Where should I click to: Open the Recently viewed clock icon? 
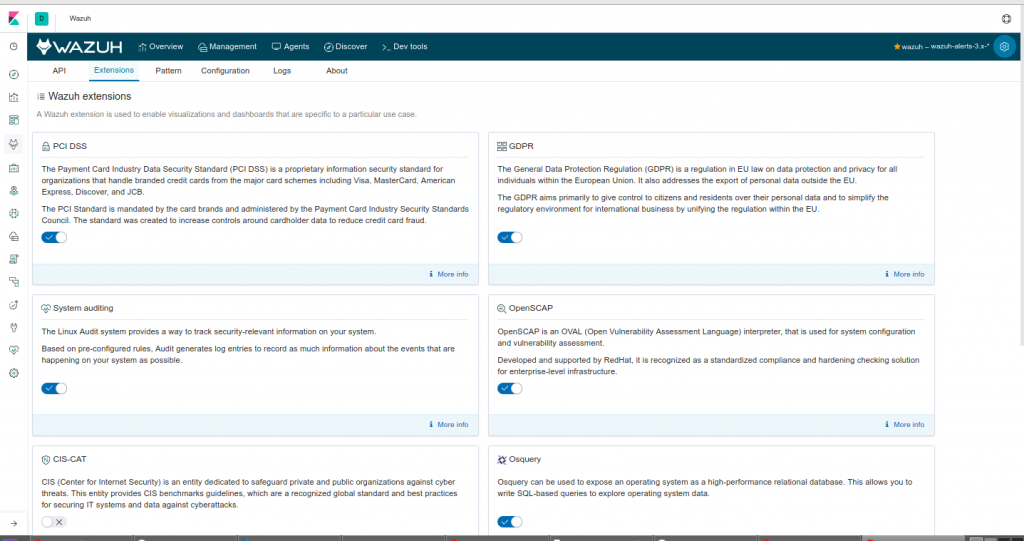(14, 46)
